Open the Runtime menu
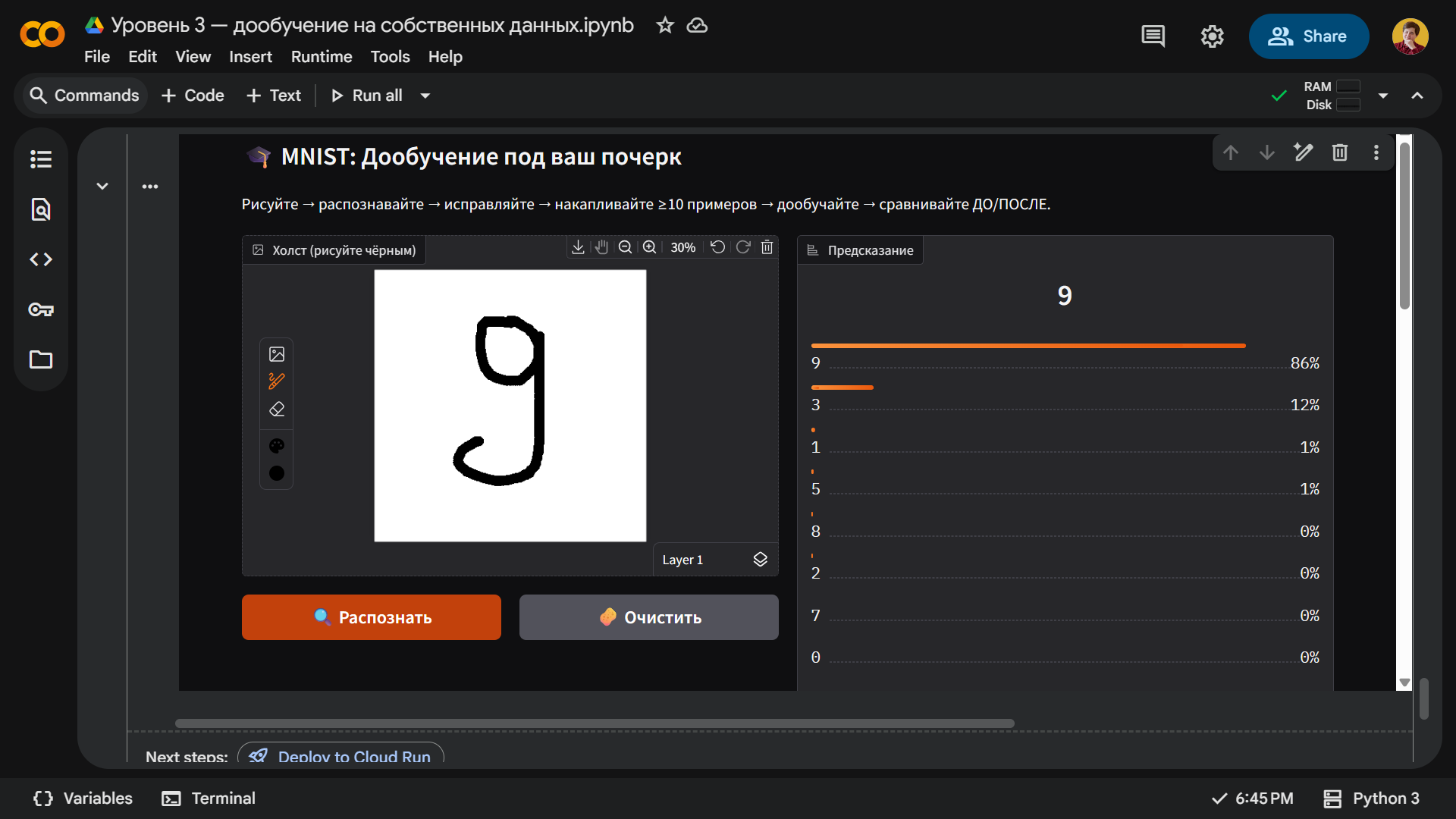Viewport: 1456px width, 819px height. pos(321,57)
